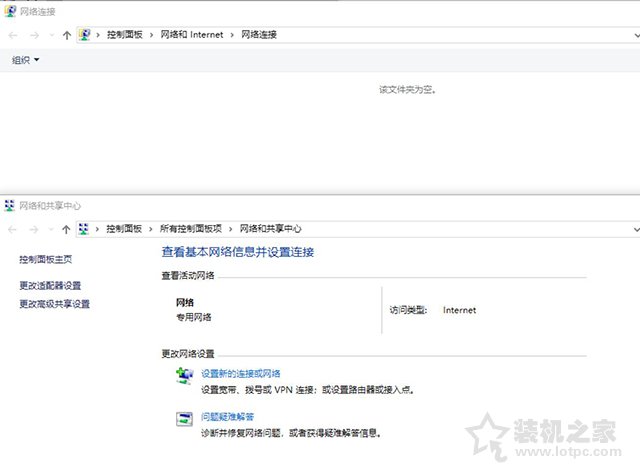Select 控制面板 breadcrumb in 网络连接 window

[125, 35]
